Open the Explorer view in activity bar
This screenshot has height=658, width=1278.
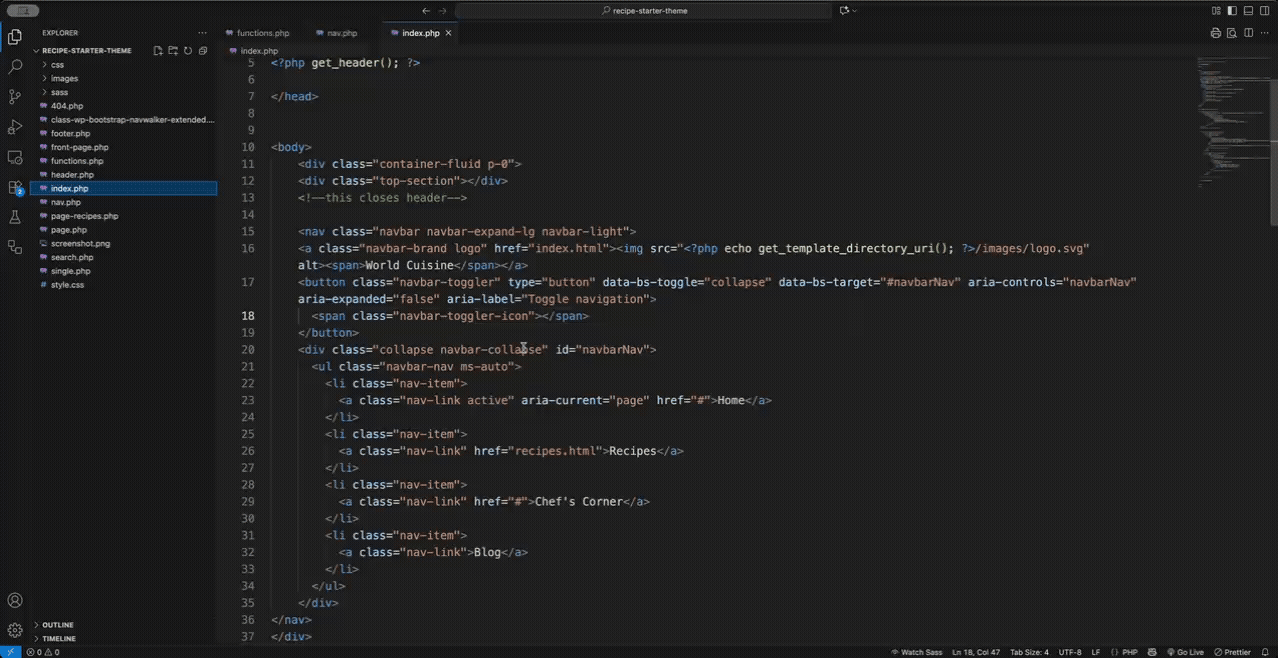pos(15,37)
